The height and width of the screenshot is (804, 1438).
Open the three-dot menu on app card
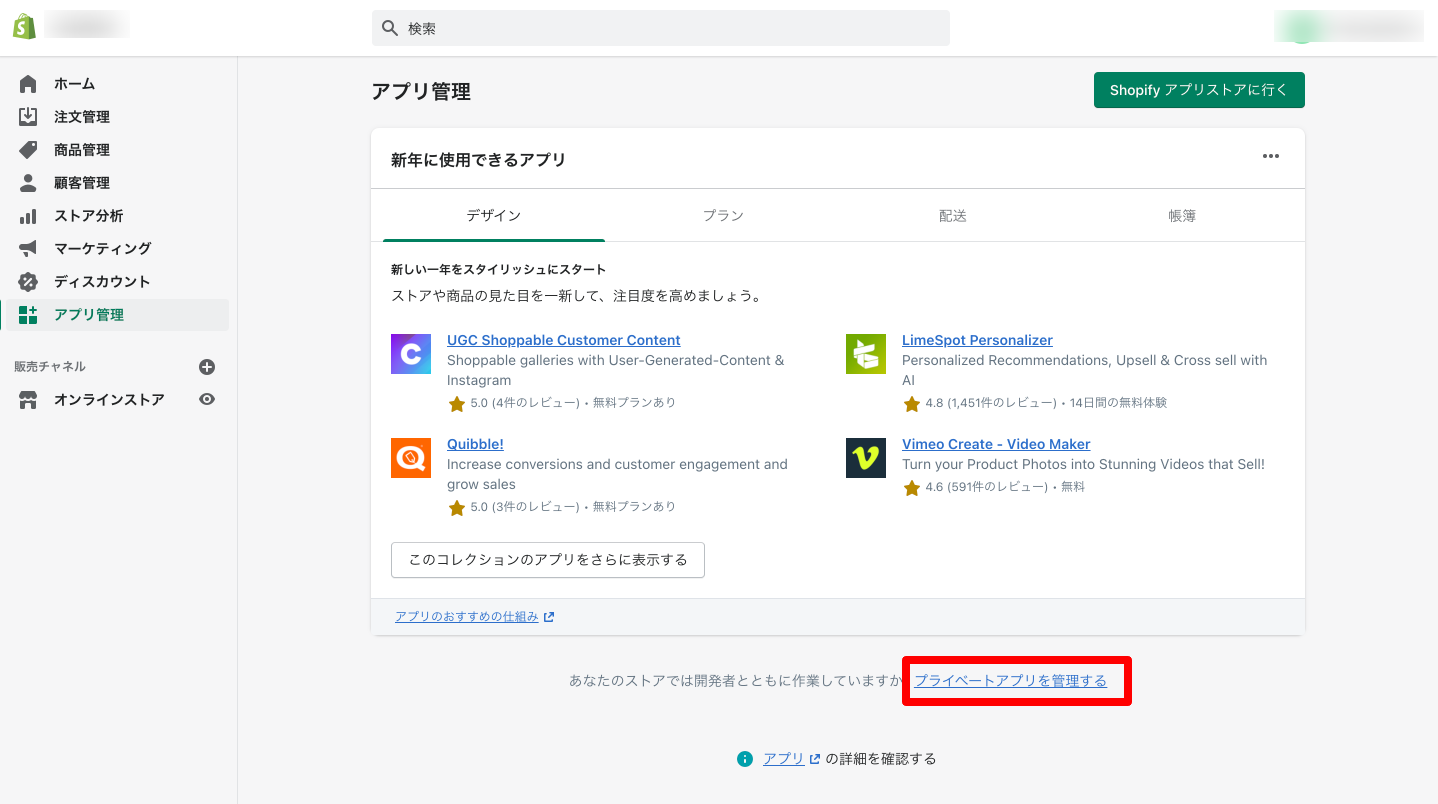click(x=1270, y=156)
